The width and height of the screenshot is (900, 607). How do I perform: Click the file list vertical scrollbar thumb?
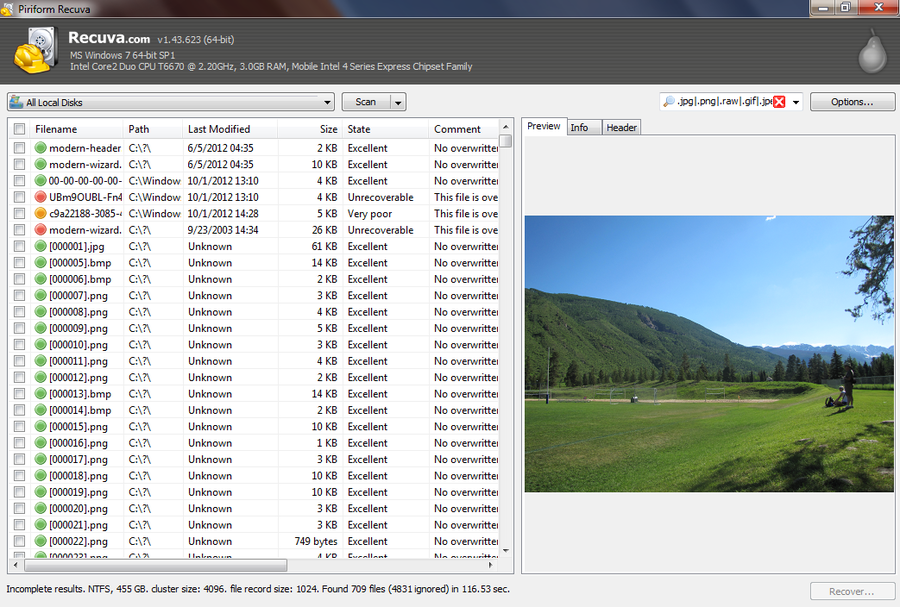point(506,141)
